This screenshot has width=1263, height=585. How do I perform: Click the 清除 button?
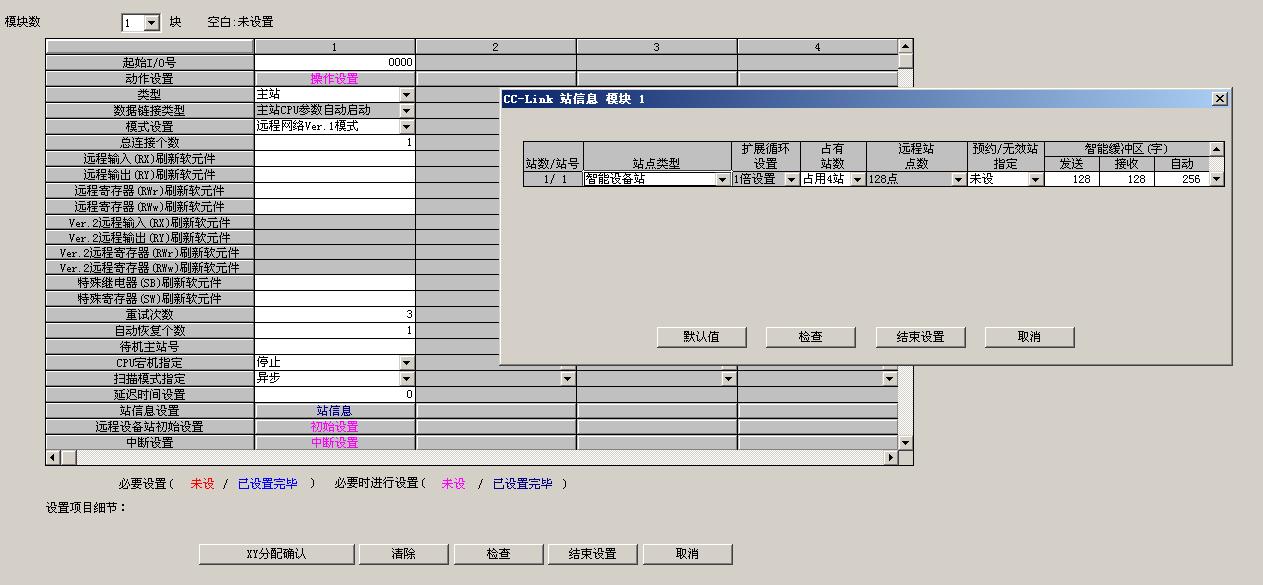coord(403,554)
